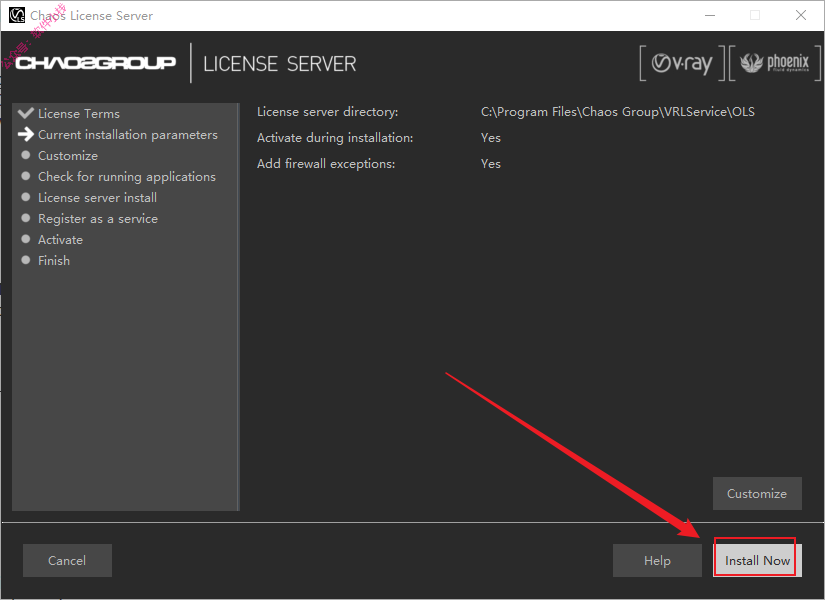Viewport: 825px width, 600px height.
Task: Click the checkmark icon beside License Terms
Action: (x=25, y=113)
